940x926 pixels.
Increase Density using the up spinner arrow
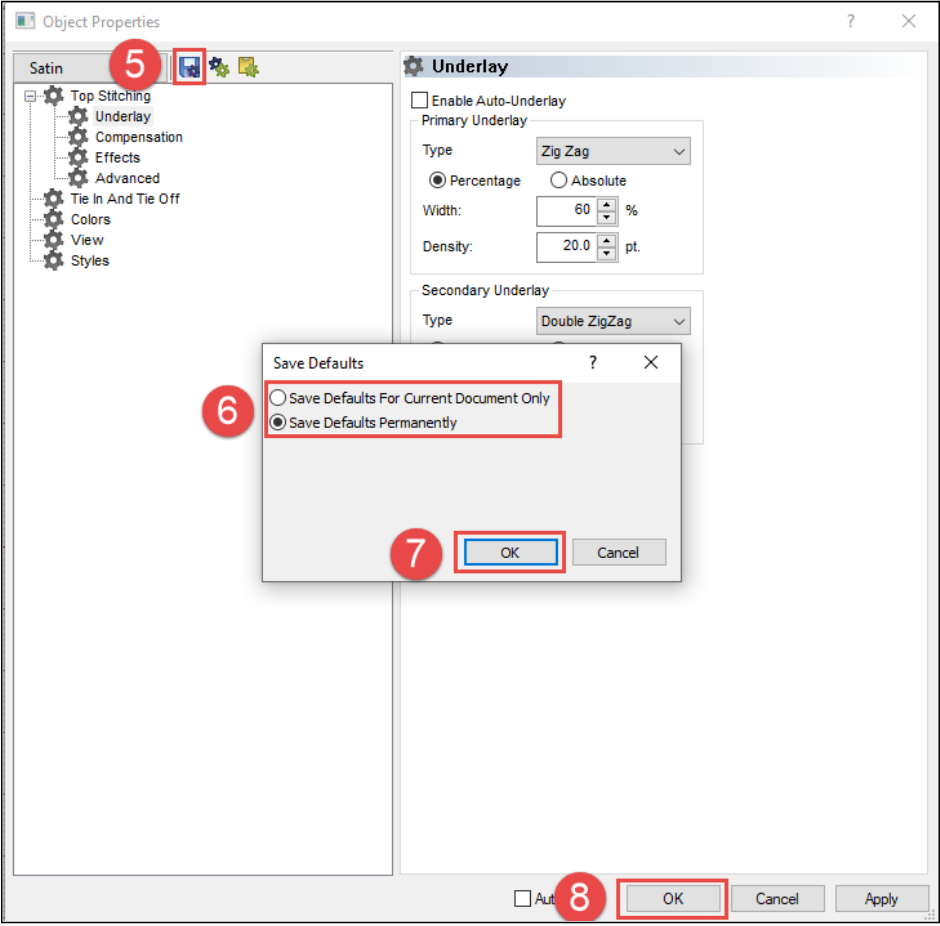[x=607, y=242]
